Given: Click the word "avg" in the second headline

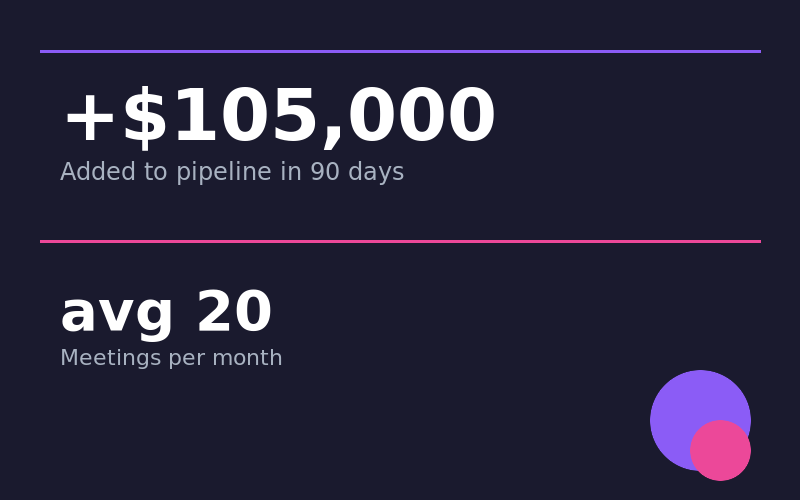Looking at the screenshot, I should [117, 314].
